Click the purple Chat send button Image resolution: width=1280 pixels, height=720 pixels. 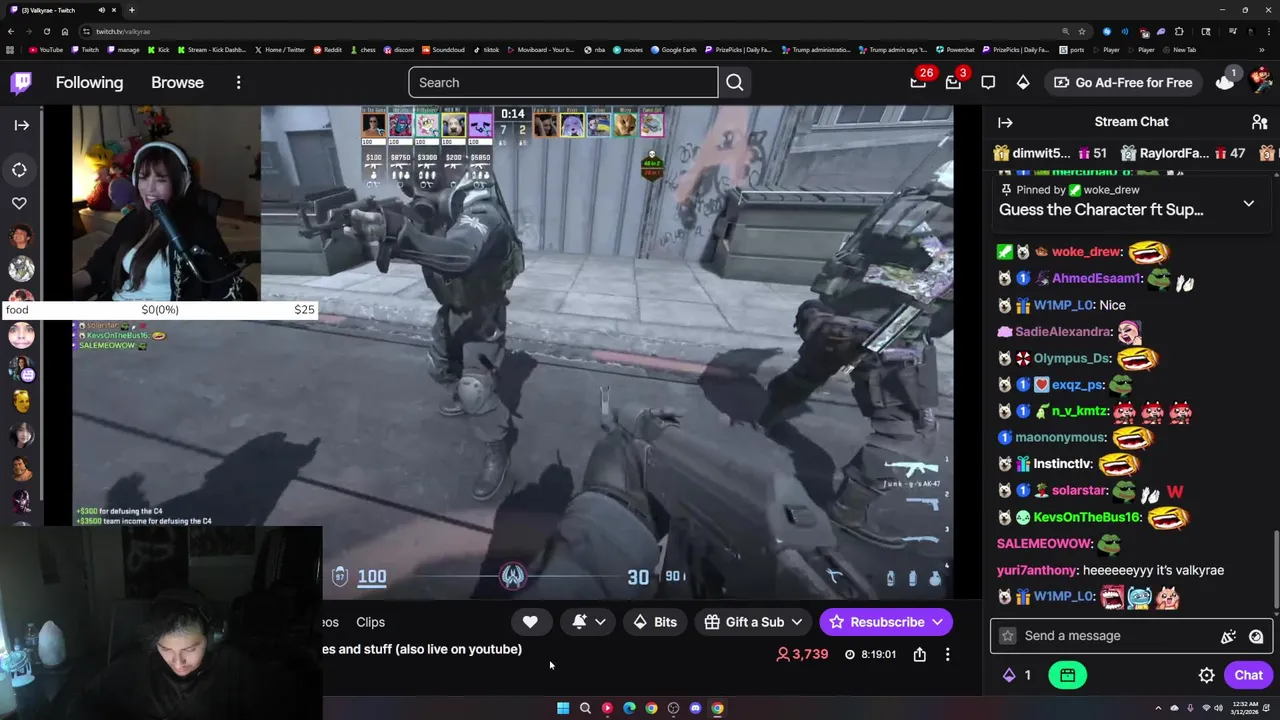click(1248, 675)
